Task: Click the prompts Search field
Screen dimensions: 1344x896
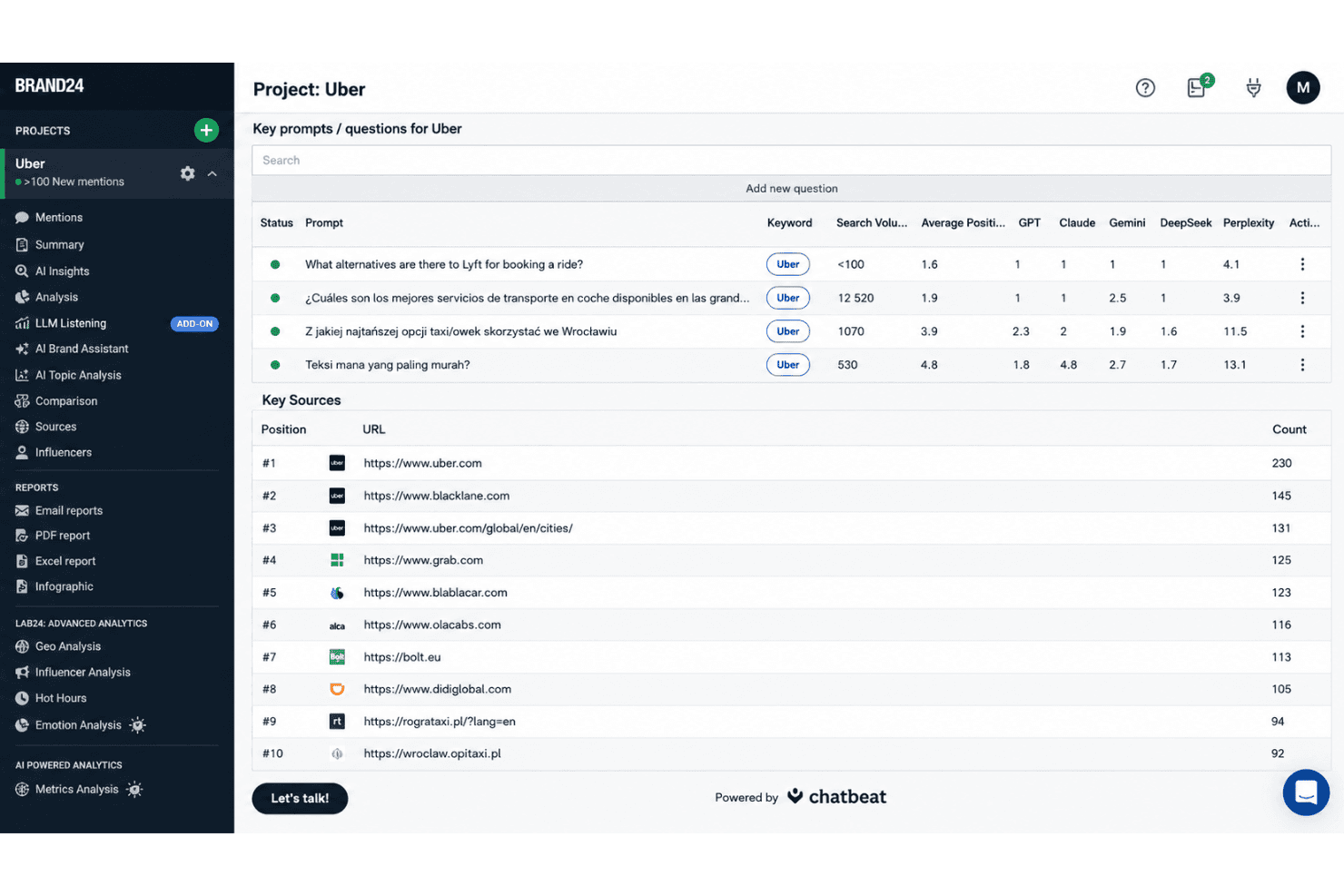Action: click(791, 160)
